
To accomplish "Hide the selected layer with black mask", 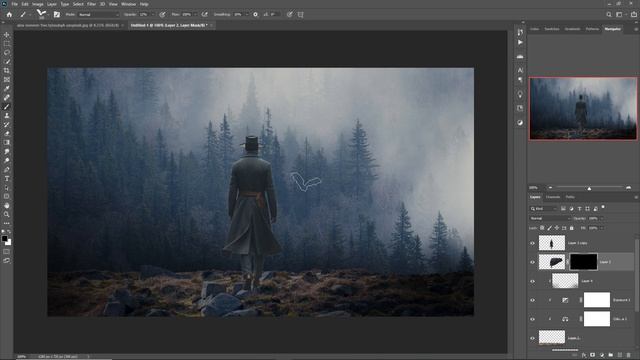I will tap(532, 262).
